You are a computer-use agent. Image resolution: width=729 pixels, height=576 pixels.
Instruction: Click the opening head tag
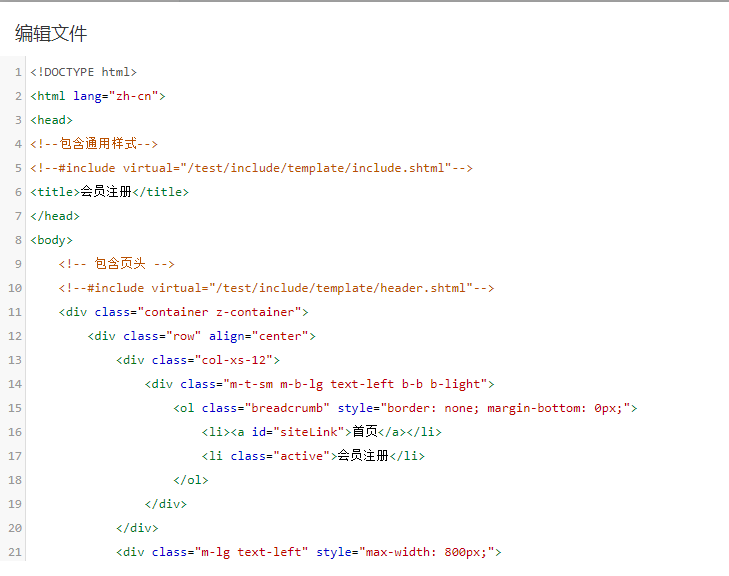[51, 120]
